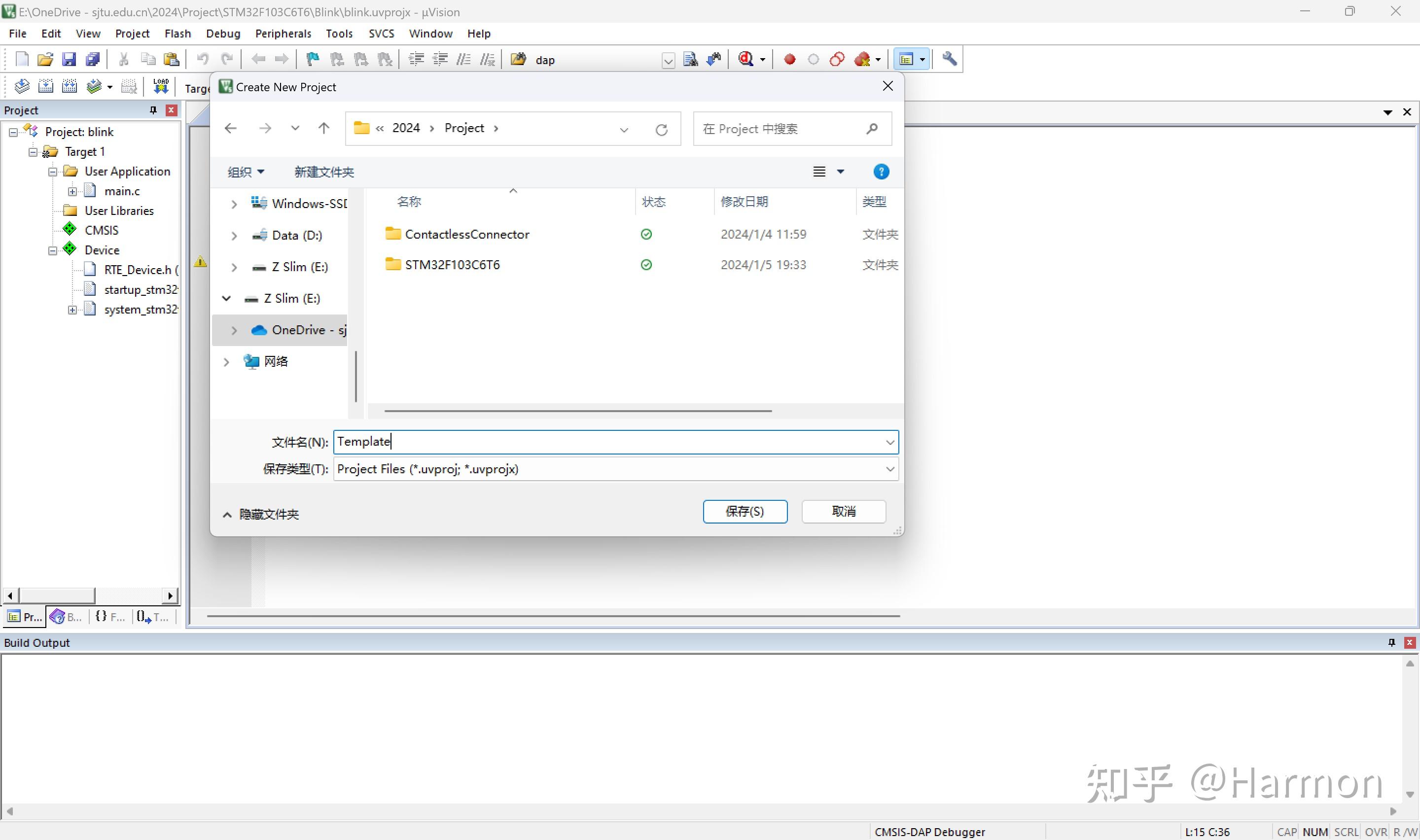
Task: Click the Insert bookmark flag icon
Action: 313,59
